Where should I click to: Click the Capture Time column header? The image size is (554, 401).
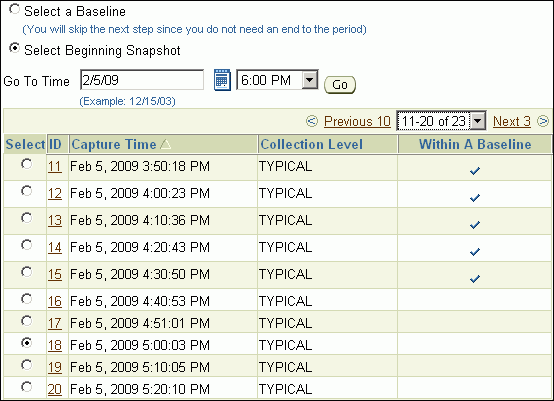pyautogui.click(x=114, y=144)
